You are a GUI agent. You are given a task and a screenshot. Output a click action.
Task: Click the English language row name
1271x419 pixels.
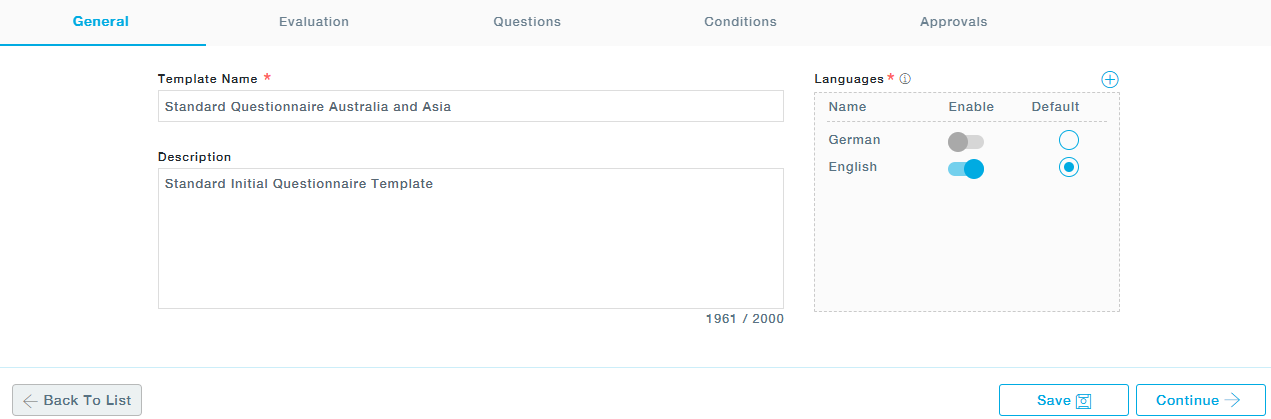pos(852,167)
